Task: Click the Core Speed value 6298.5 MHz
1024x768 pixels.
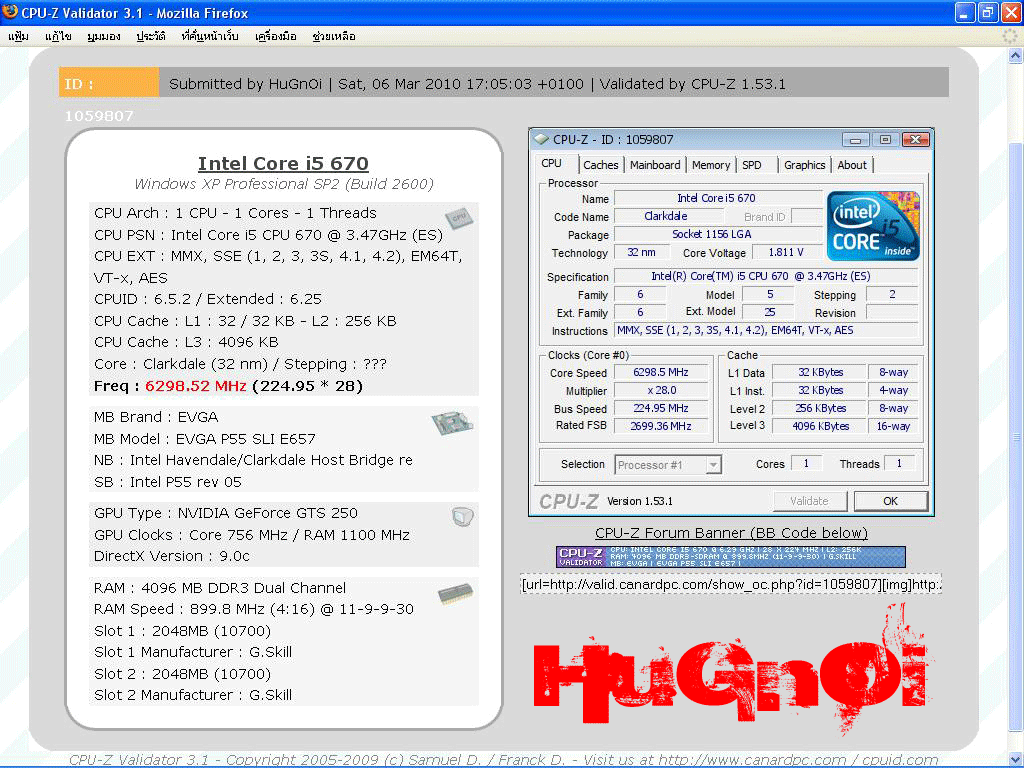Action: pyautogui.click(x=660, y=372)
